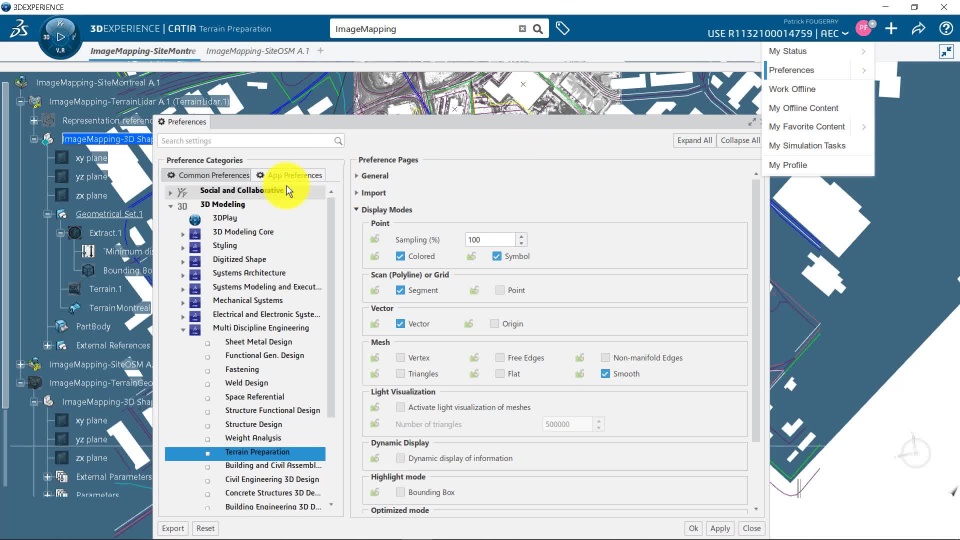
Task: Expand the General preference page
Action: click(x=356, y=176)
